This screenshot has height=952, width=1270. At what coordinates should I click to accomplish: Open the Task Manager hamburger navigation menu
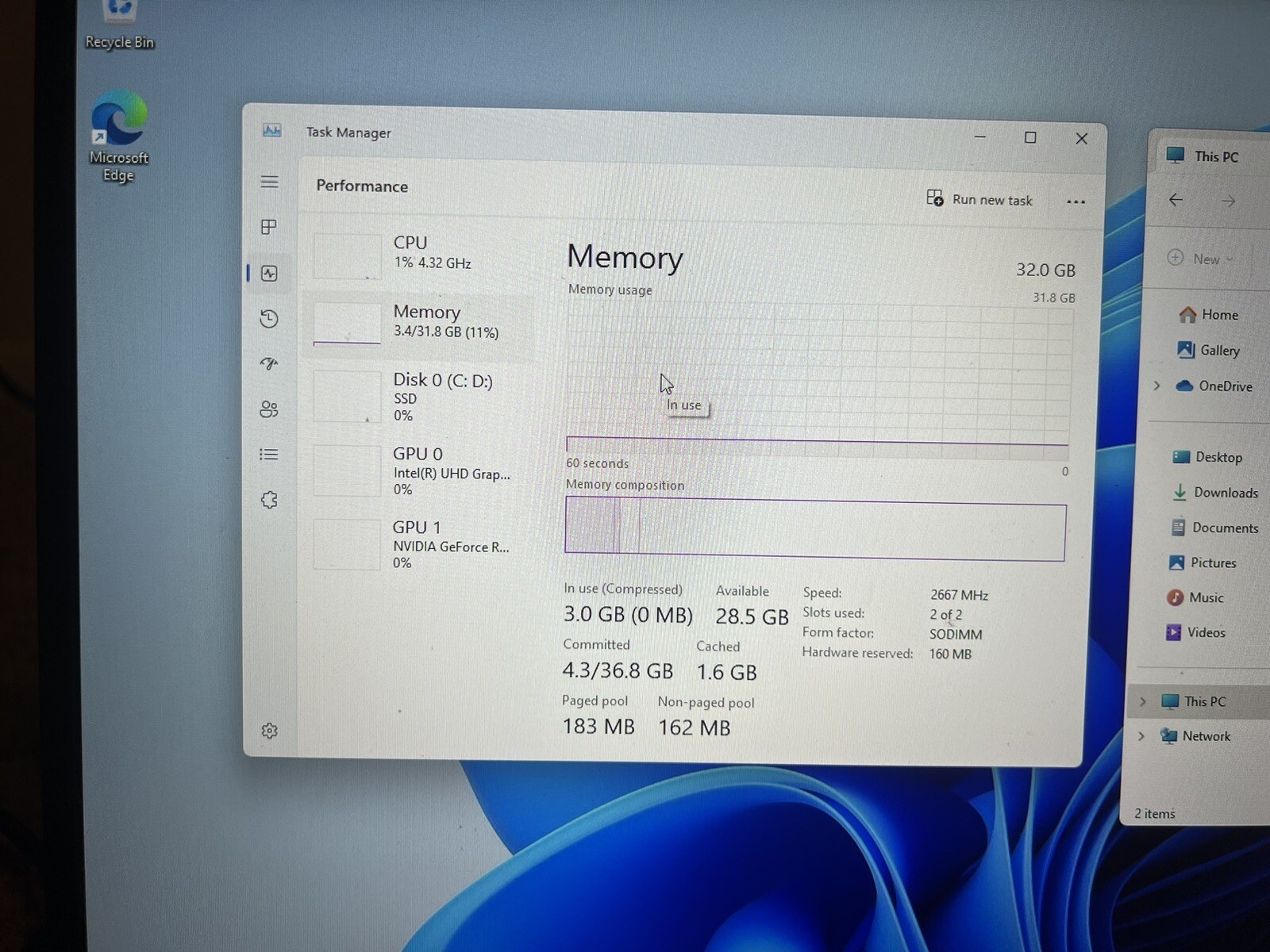click(270, 182)
